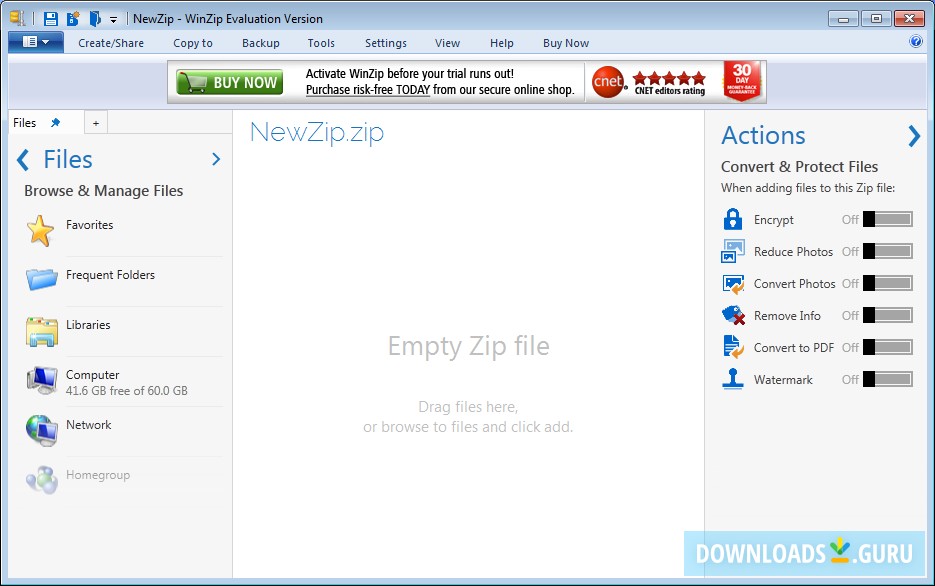The width and height of the screenshot is (935, 586).
Task: Click the Reduce Photos icon
Action: [x=733, y=251]
